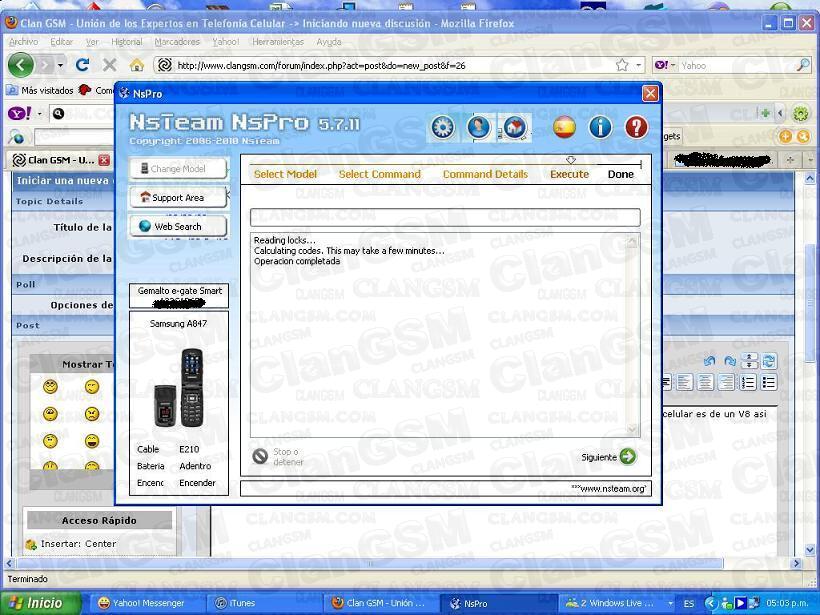
Task: Click NsPro progress bar field
Action: pos(445,217)
